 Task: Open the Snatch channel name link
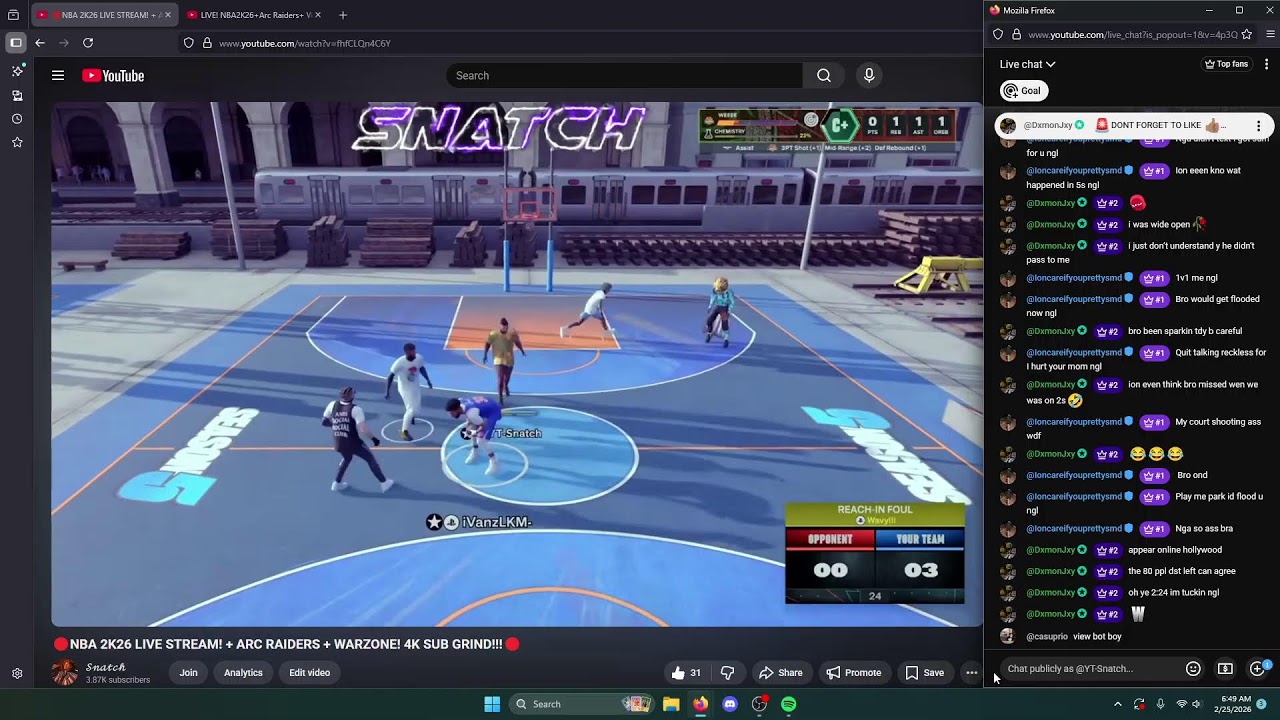coord(105,667)
